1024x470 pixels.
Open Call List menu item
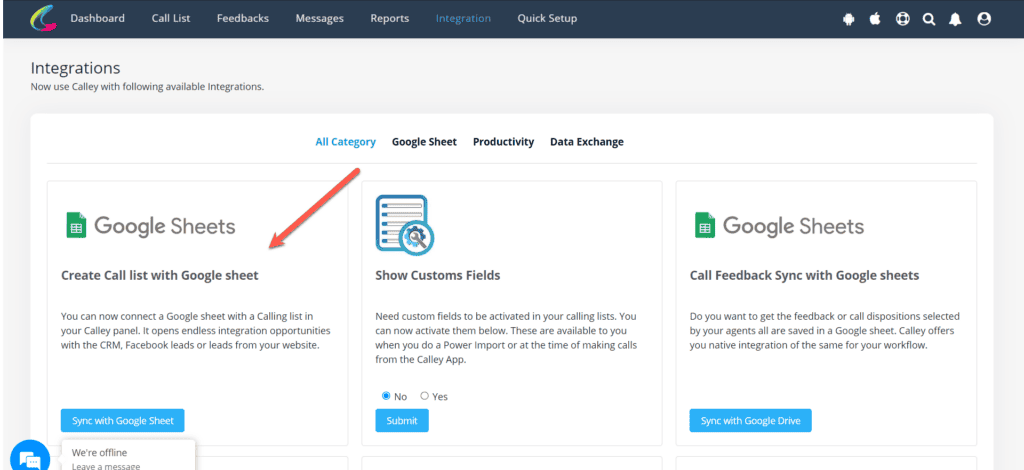[x=171, y=18]
